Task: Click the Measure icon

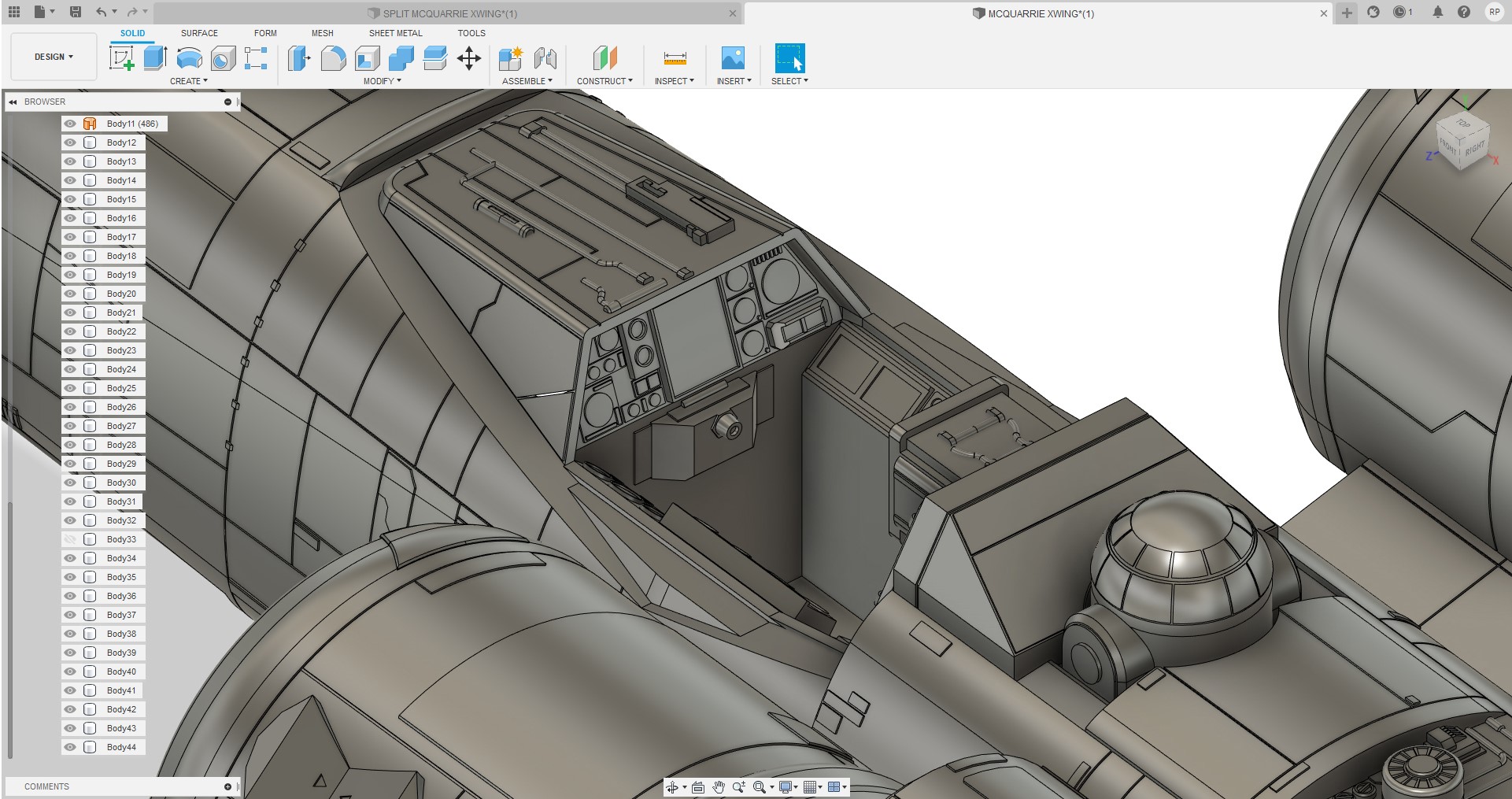Action: (675, 58)
